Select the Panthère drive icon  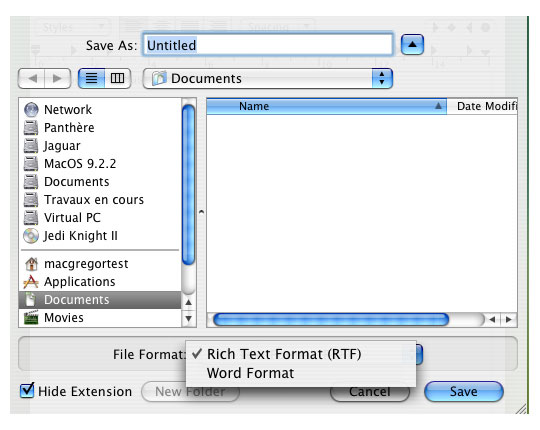31,128
